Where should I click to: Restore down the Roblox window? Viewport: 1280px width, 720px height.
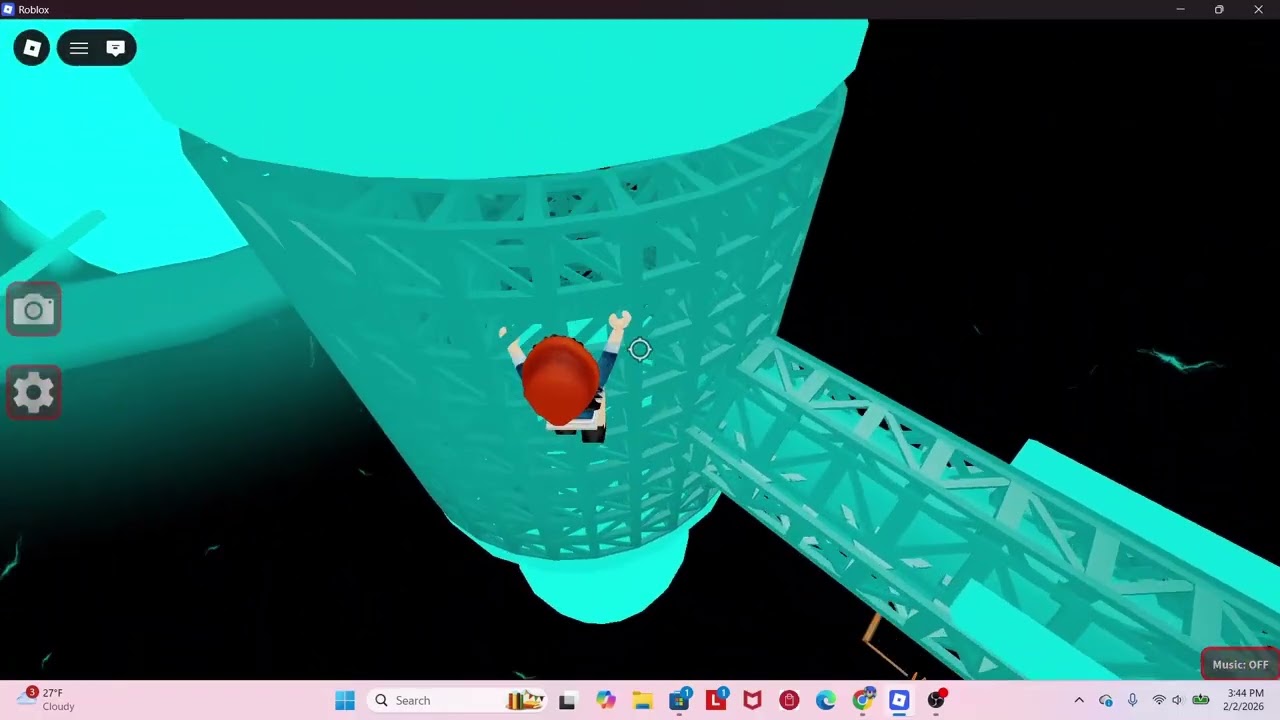[x=1219, y=9]
